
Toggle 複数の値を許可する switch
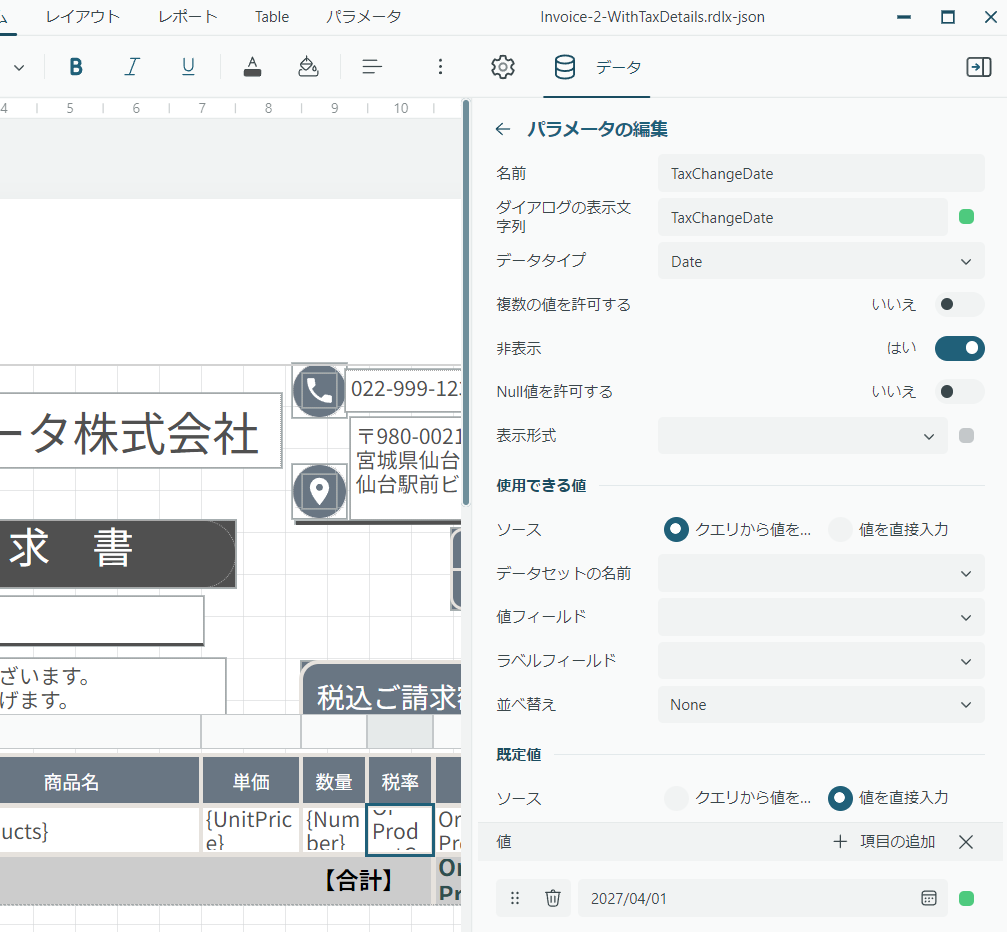[959, 304]
